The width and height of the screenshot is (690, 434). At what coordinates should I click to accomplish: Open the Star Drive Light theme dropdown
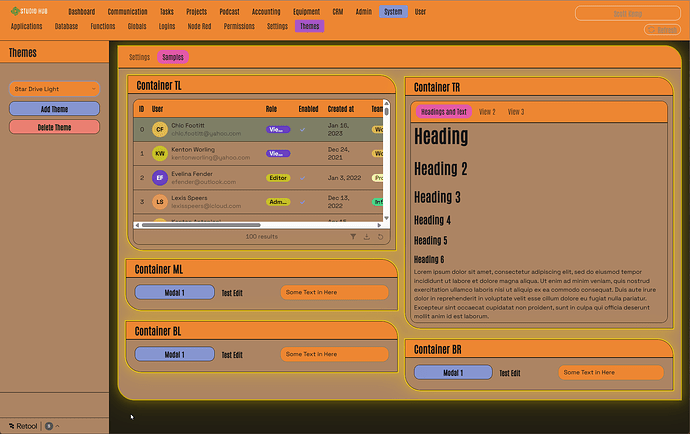coord(54,89)
